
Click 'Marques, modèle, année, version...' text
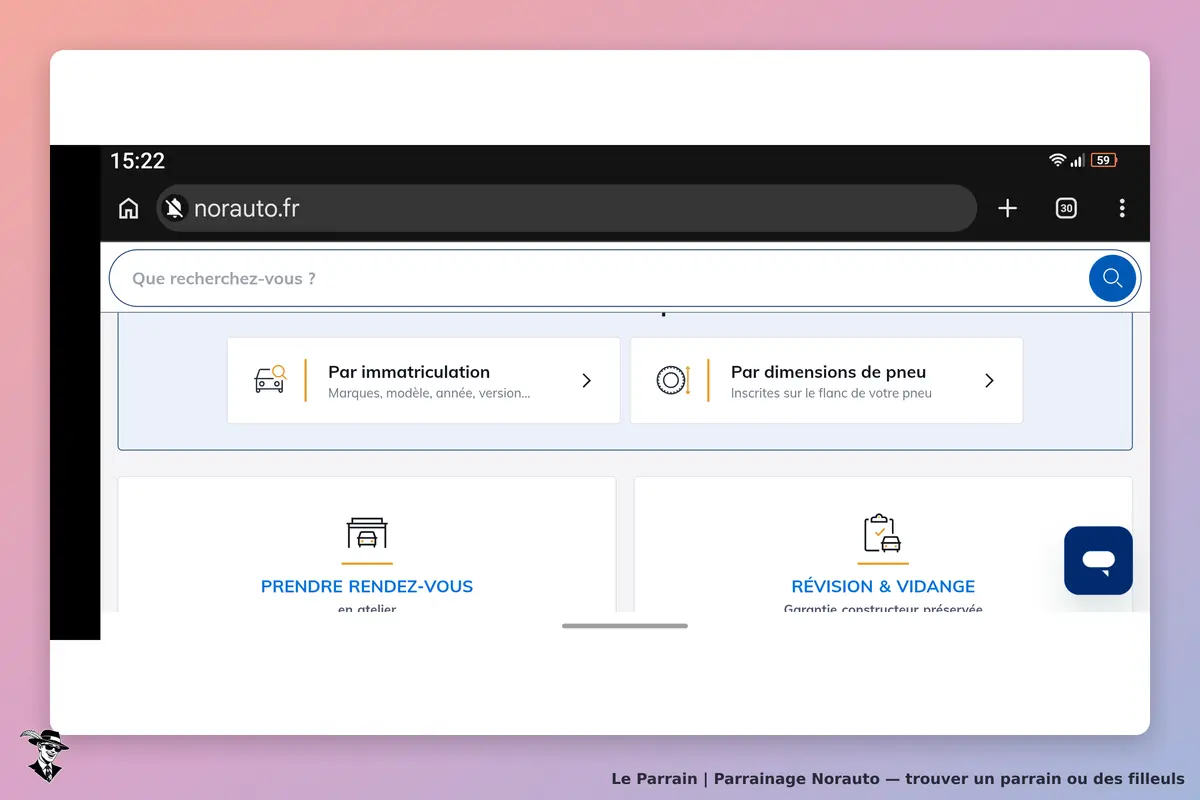click(x=429, y=394)
